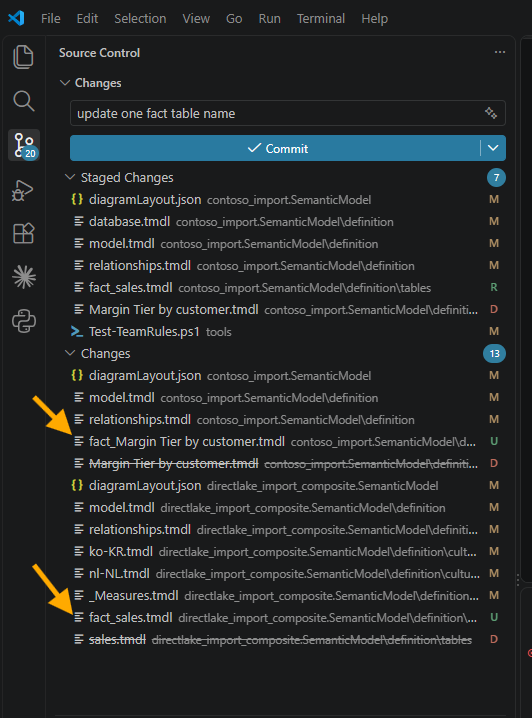The image size is (532, 718).
Task: Click the sparkle generate commit message icon
Action: (x=491, y=113)
